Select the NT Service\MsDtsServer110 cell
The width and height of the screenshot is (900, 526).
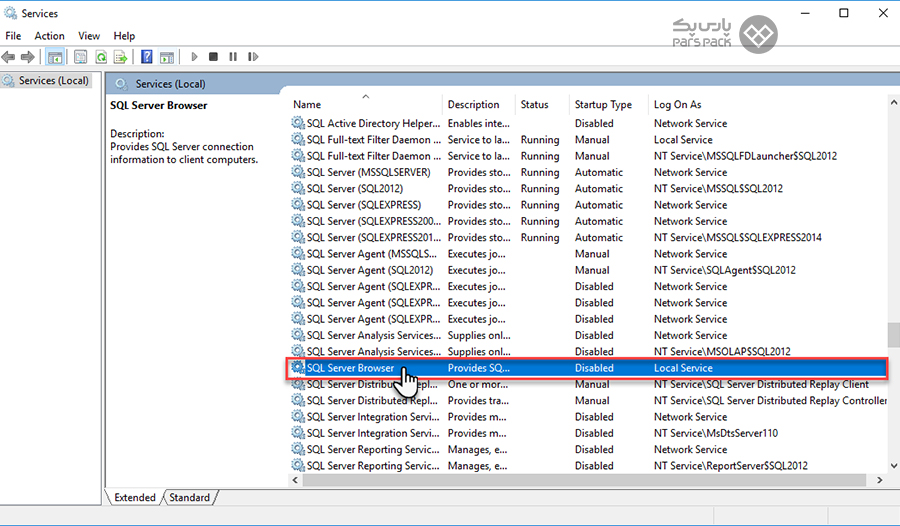click(x=716, y=433)
